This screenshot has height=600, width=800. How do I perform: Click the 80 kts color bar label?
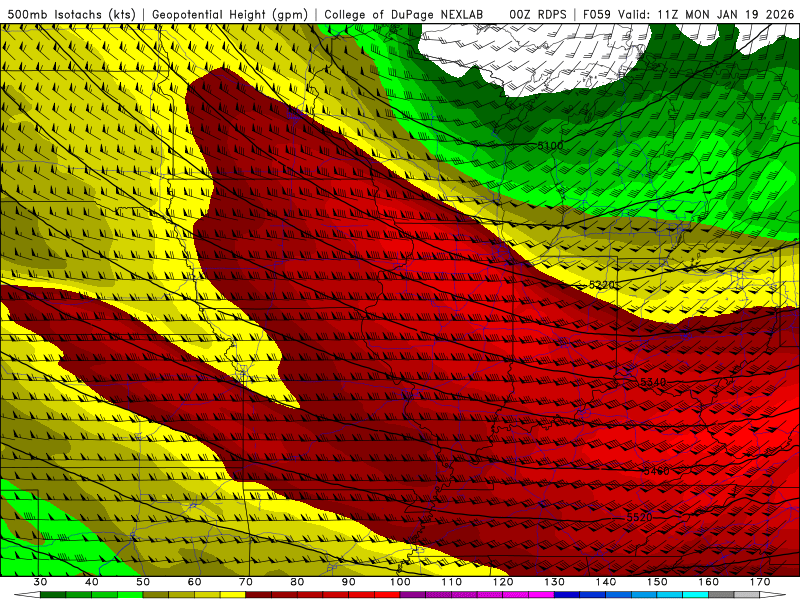(x=297, y=582)
